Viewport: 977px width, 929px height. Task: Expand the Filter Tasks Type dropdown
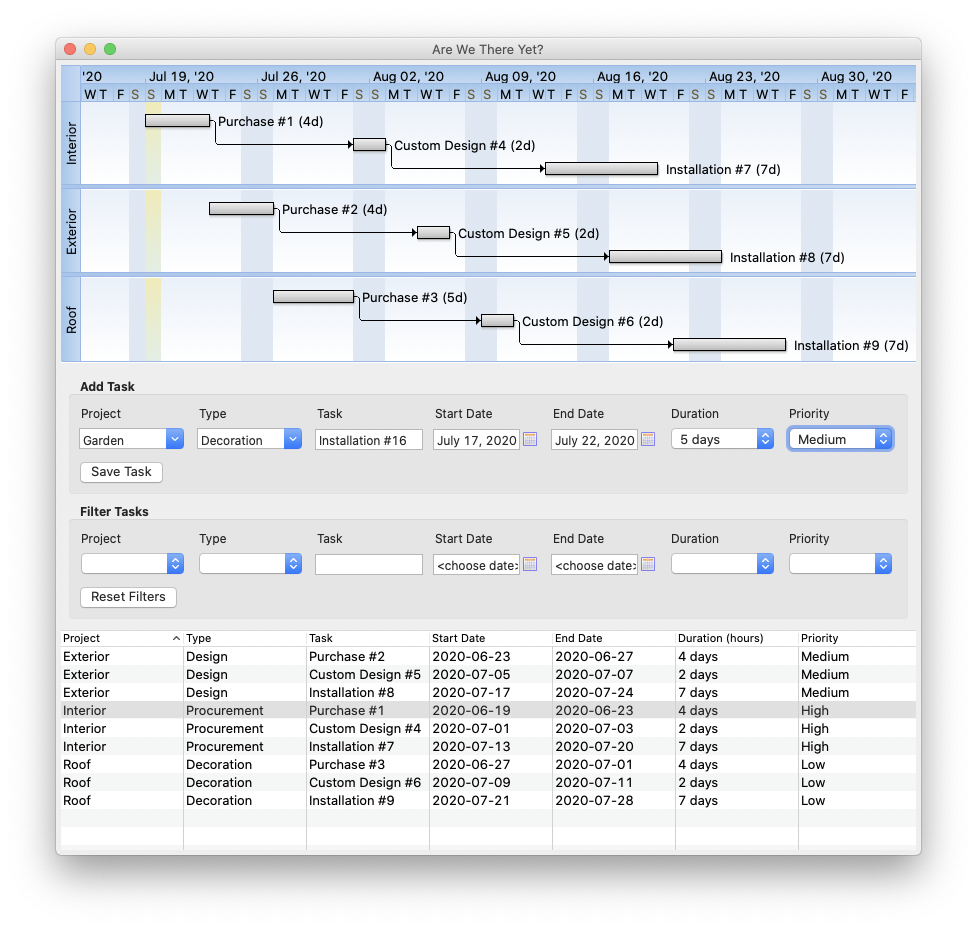tap(250, 565)
